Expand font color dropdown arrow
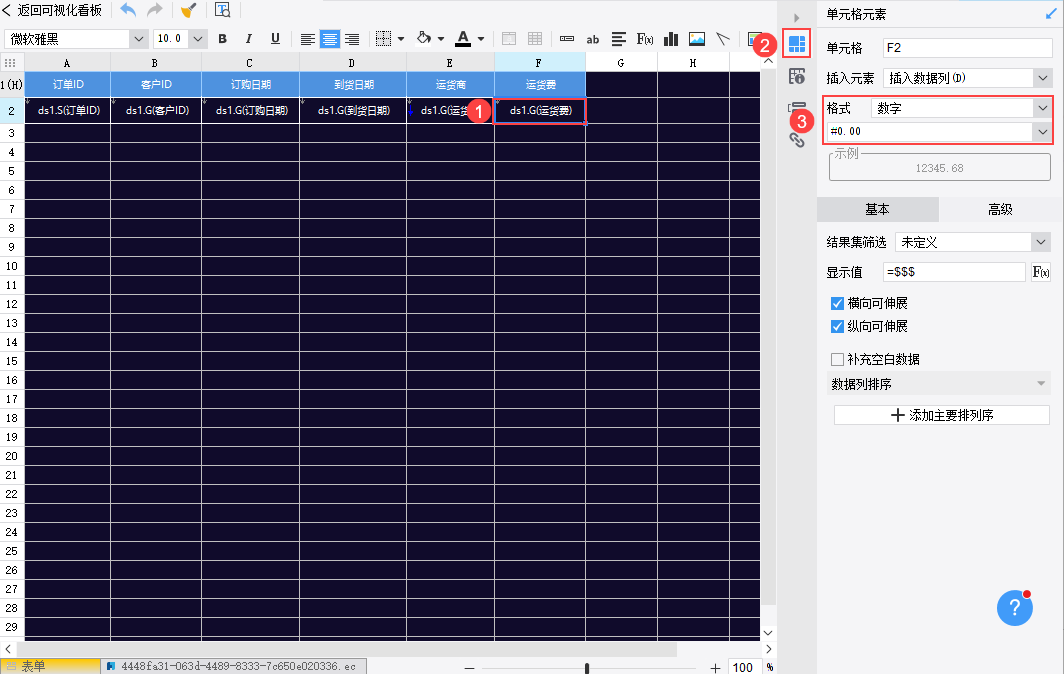This screenshot has height=674, width=1064. pos(481,39)
